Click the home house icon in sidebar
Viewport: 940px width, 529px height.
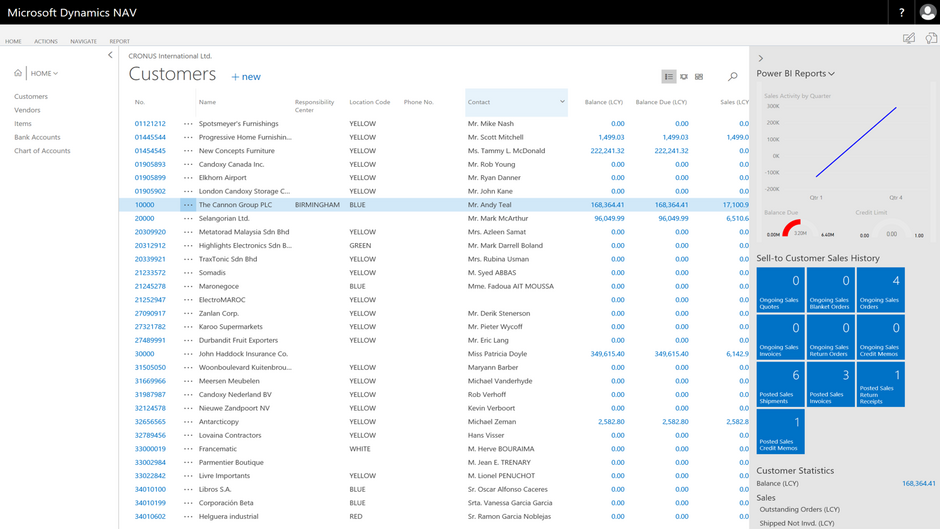pos(18,73)
